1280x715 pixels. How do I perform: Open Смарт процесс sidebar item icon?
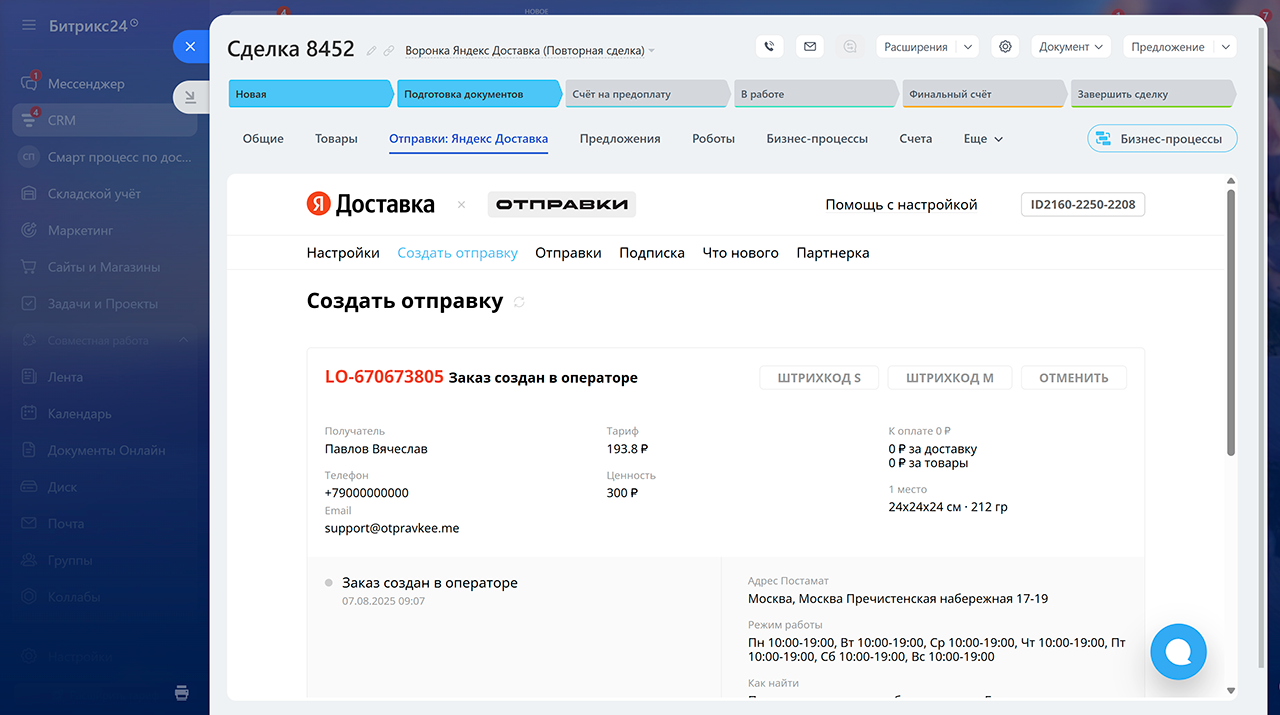click(x=29, y=157)
